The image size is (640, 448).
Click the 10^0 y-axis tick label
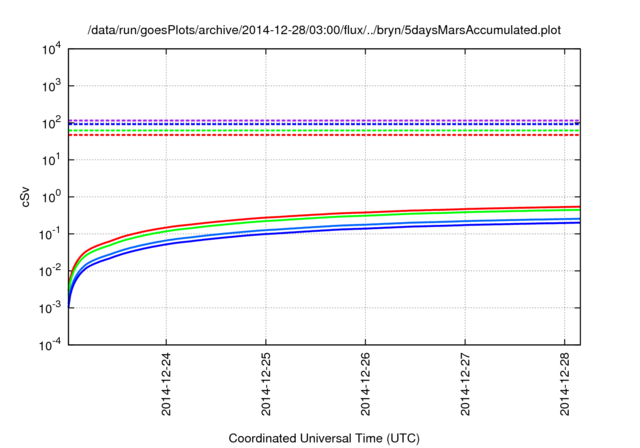click(x=51, y=197)
